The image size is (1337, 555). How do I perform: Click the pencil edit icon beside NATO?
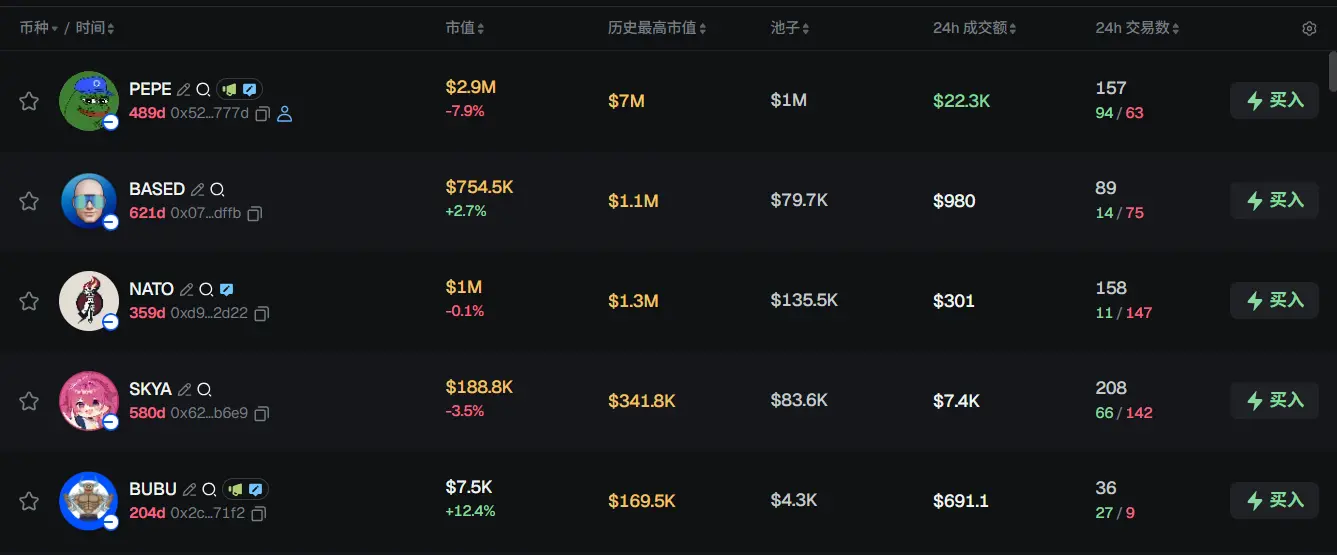point(186,289)
